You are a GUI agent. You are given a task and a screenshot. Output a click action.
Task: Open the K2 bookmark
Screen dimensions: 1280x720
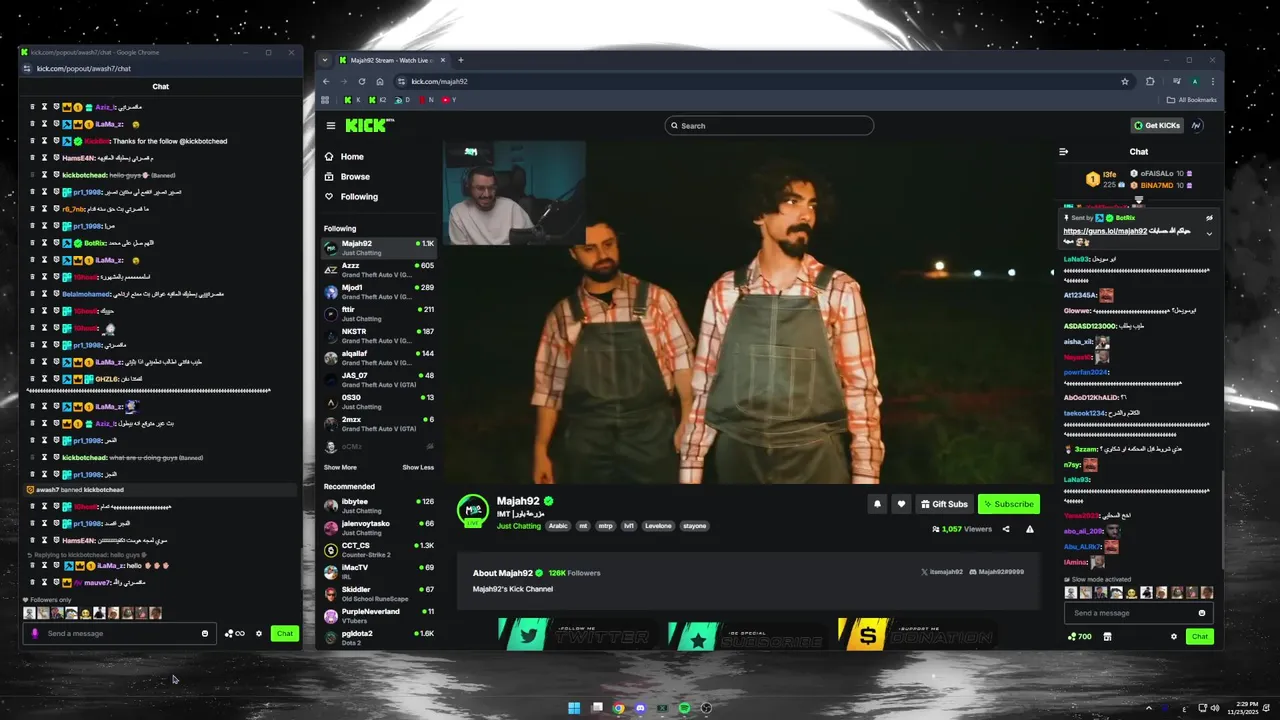(377, 100)
